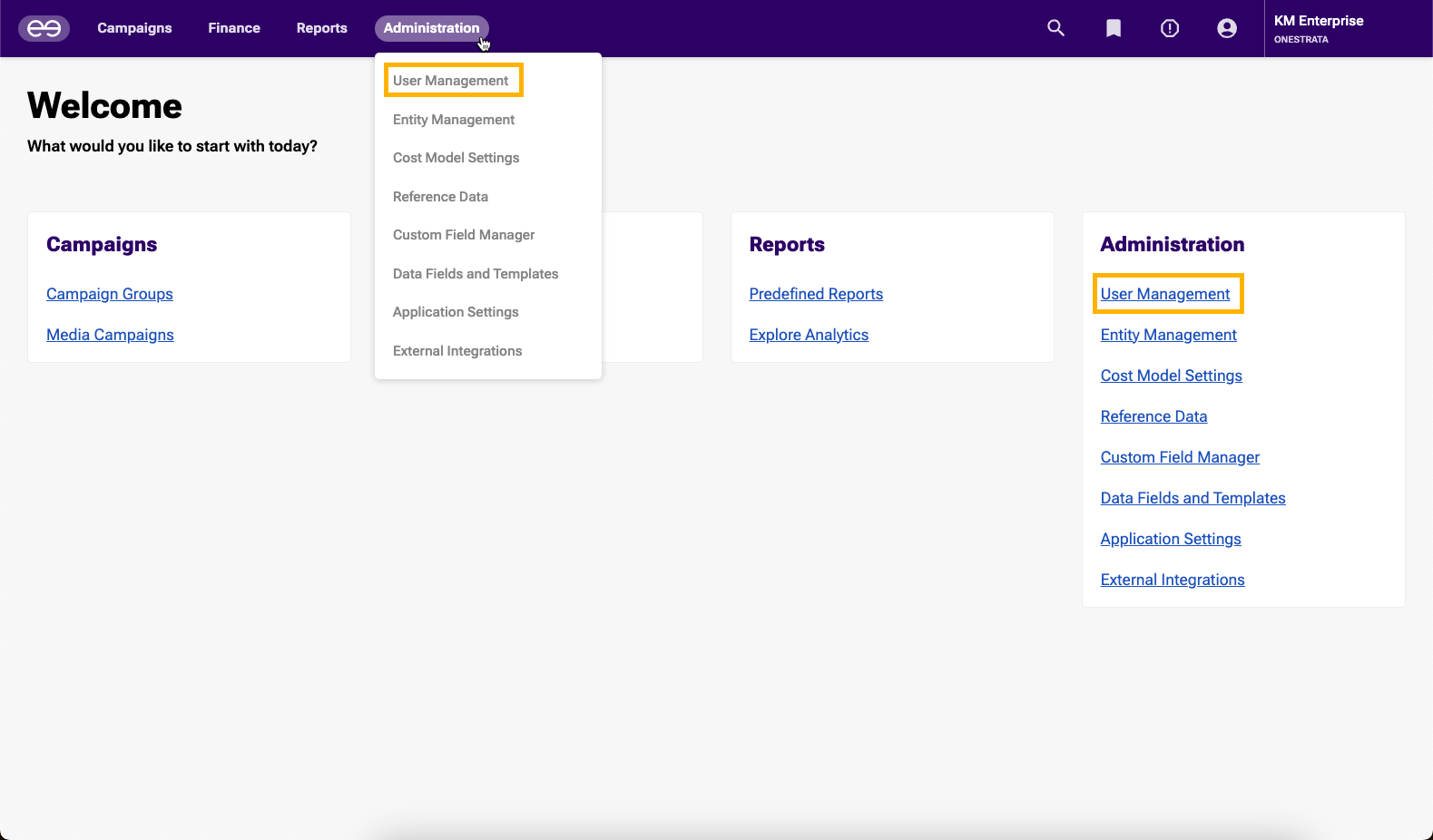
Task: Click the bookmark icon in header
Action: pos(1113,28)
